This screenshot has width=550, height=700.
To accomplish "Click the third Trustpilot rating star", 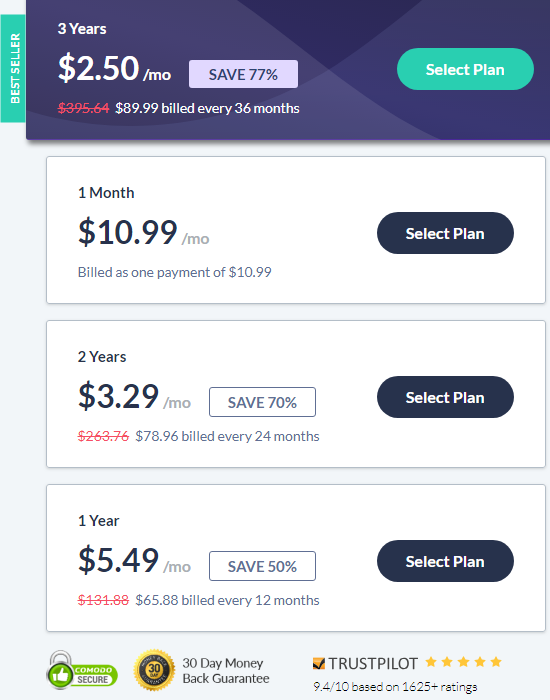I will (x=463, y=662).
